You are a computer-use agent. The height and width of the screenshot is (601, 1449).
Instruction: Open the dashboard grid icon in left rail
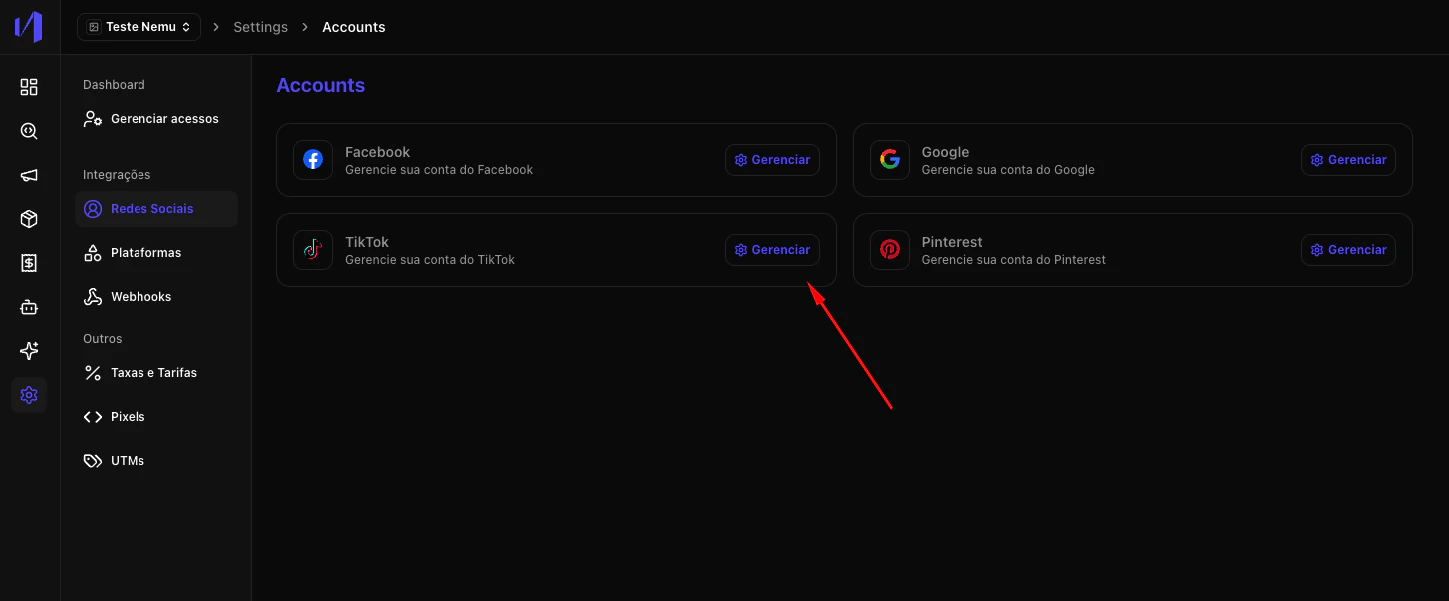(29, 87)
